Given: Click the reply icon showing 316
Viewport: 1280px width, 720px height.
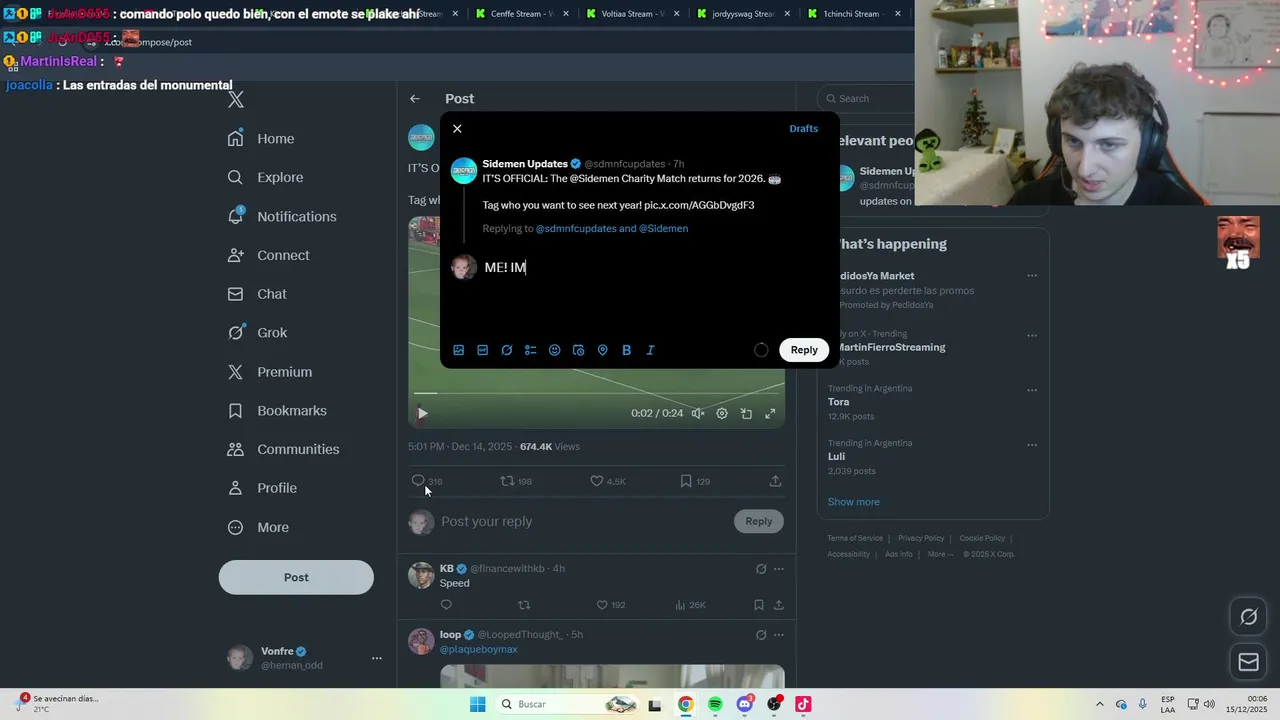Looking at the screenshot, I should (x=418, y=481).
